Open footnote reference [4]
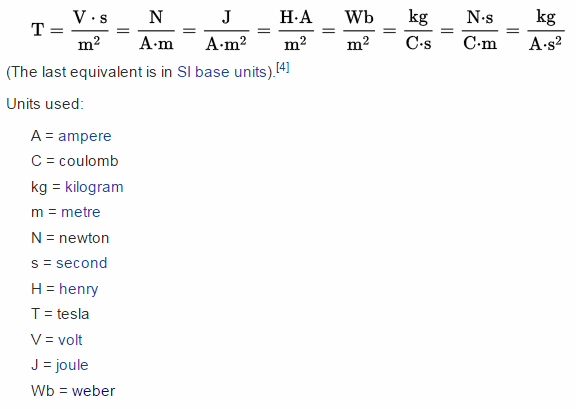Viewport: 576px width, 409px height. pos(283,67)
